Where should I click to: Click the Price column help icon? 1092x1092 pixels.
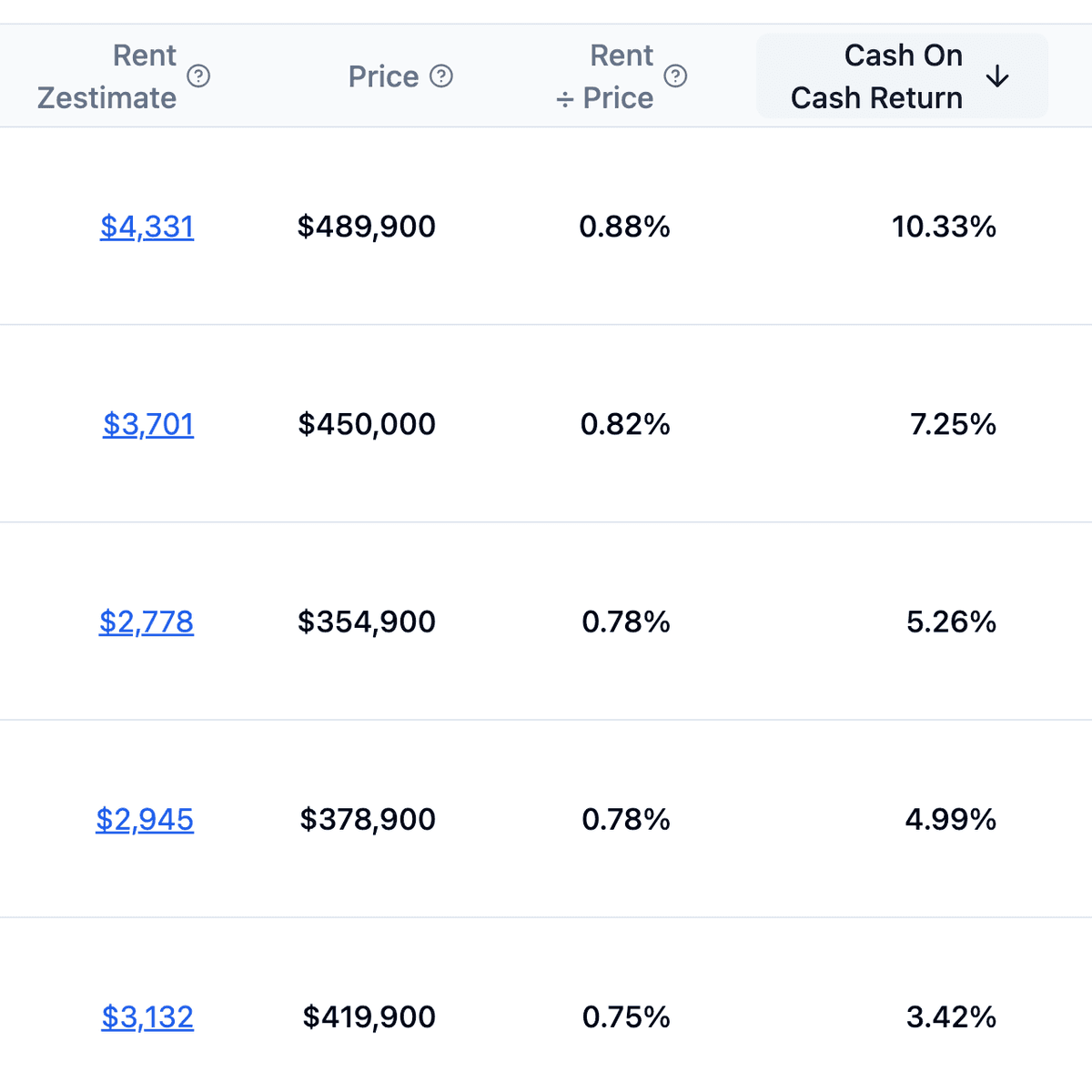pos(441,76)
